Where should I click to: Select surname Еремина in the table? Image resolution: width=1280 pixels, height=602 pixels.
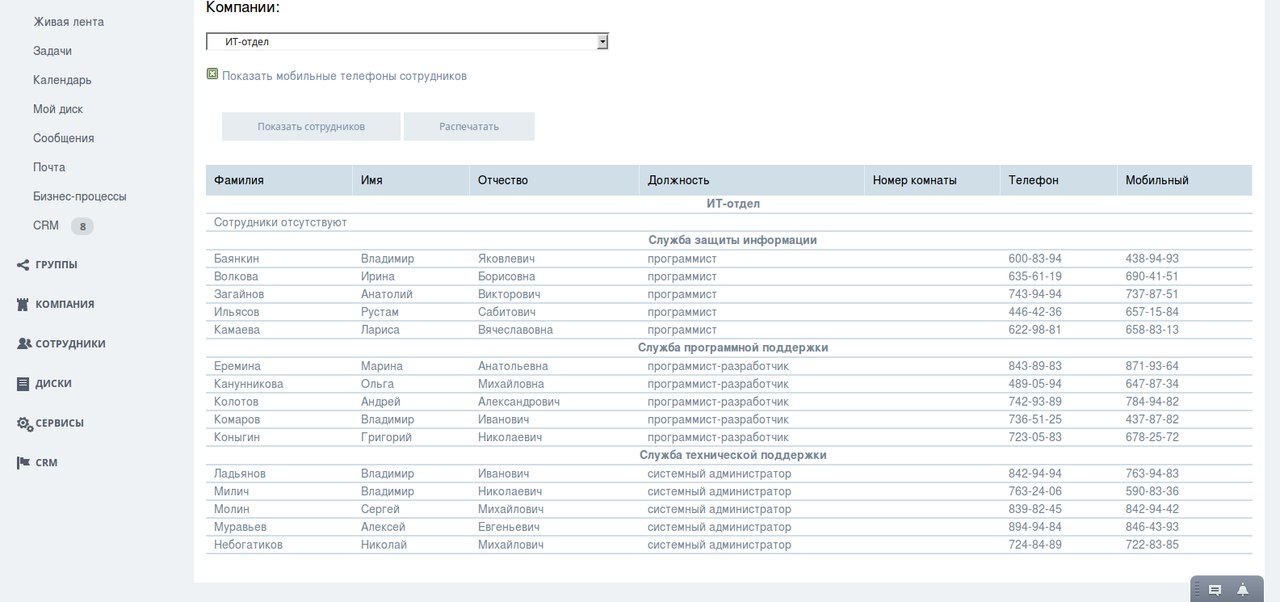pyautogui.click(x=237, y=366)
